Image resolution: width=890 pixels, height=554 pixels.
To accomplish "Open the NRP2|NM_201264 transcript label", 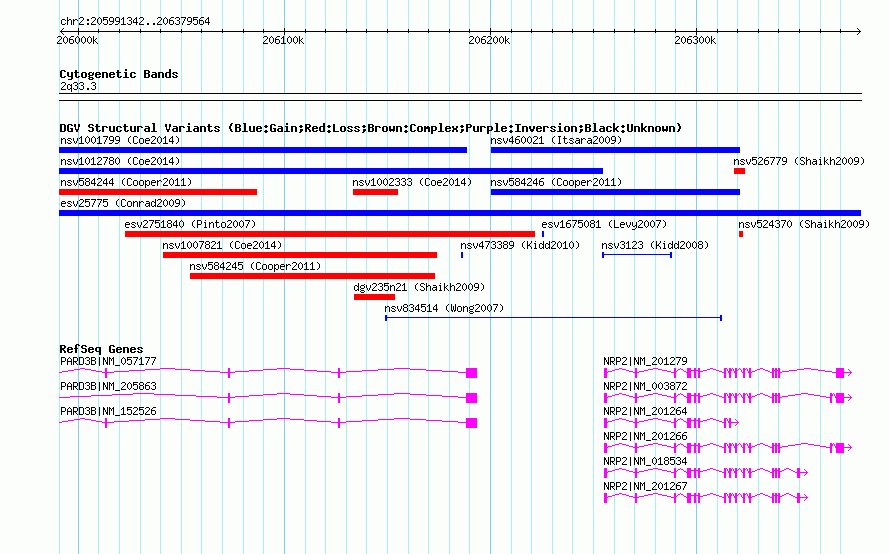I will coord(645,411).
